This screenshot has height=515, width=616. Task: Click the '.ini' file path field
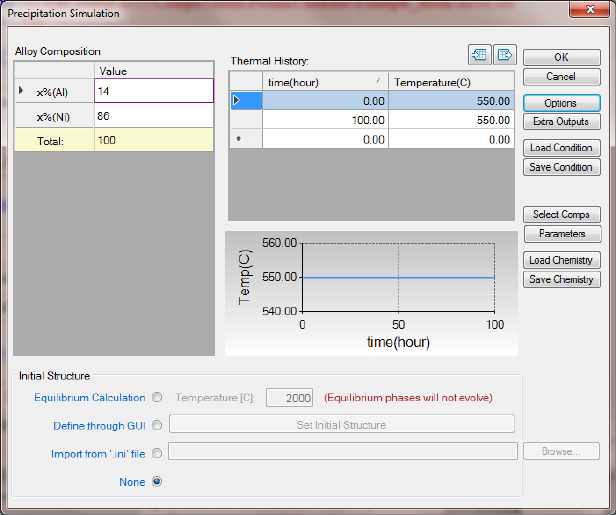click(343, 451)
